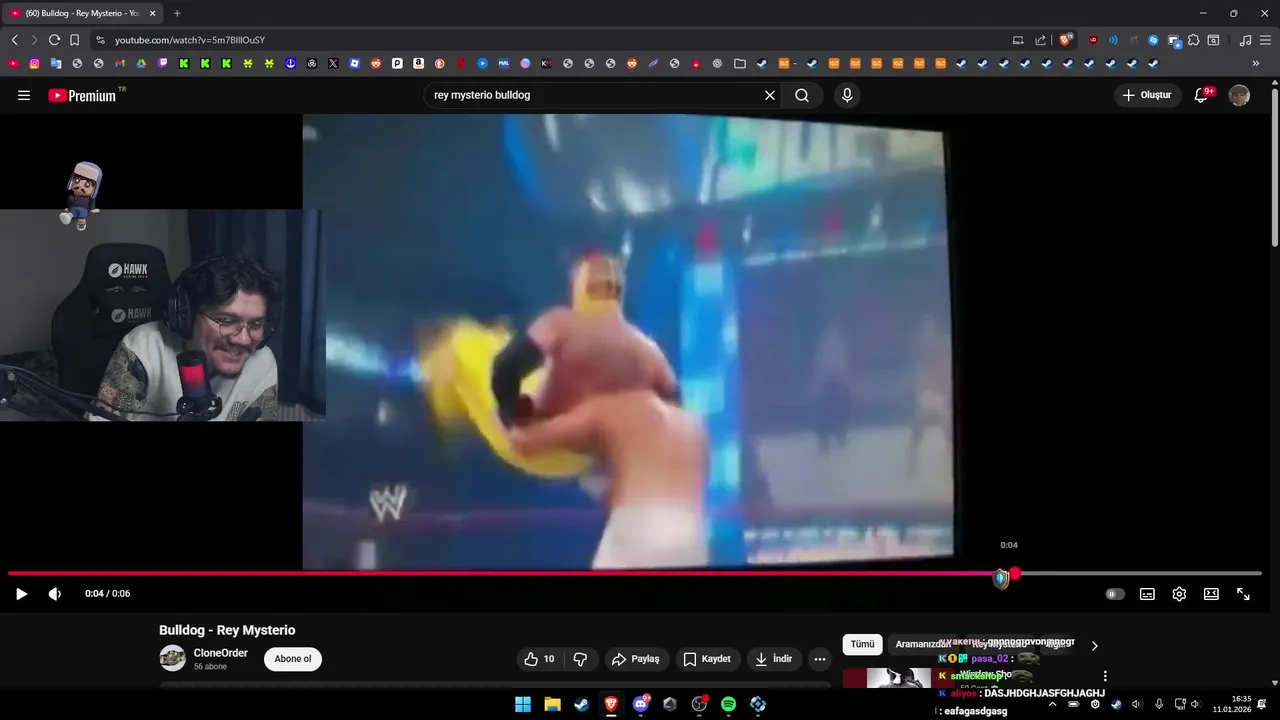Go back in the browser

click(14, 40)
